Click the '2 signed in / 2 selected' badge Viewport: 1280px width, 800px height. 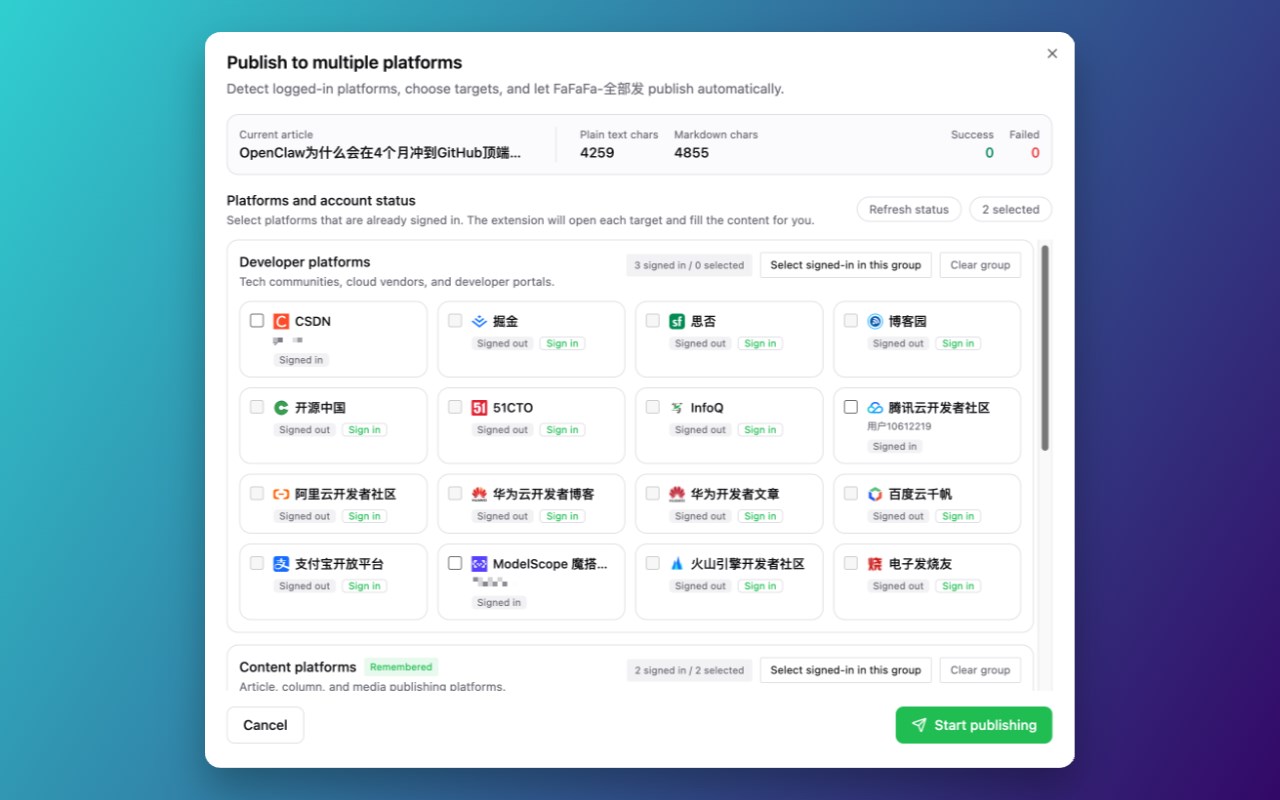689,670
